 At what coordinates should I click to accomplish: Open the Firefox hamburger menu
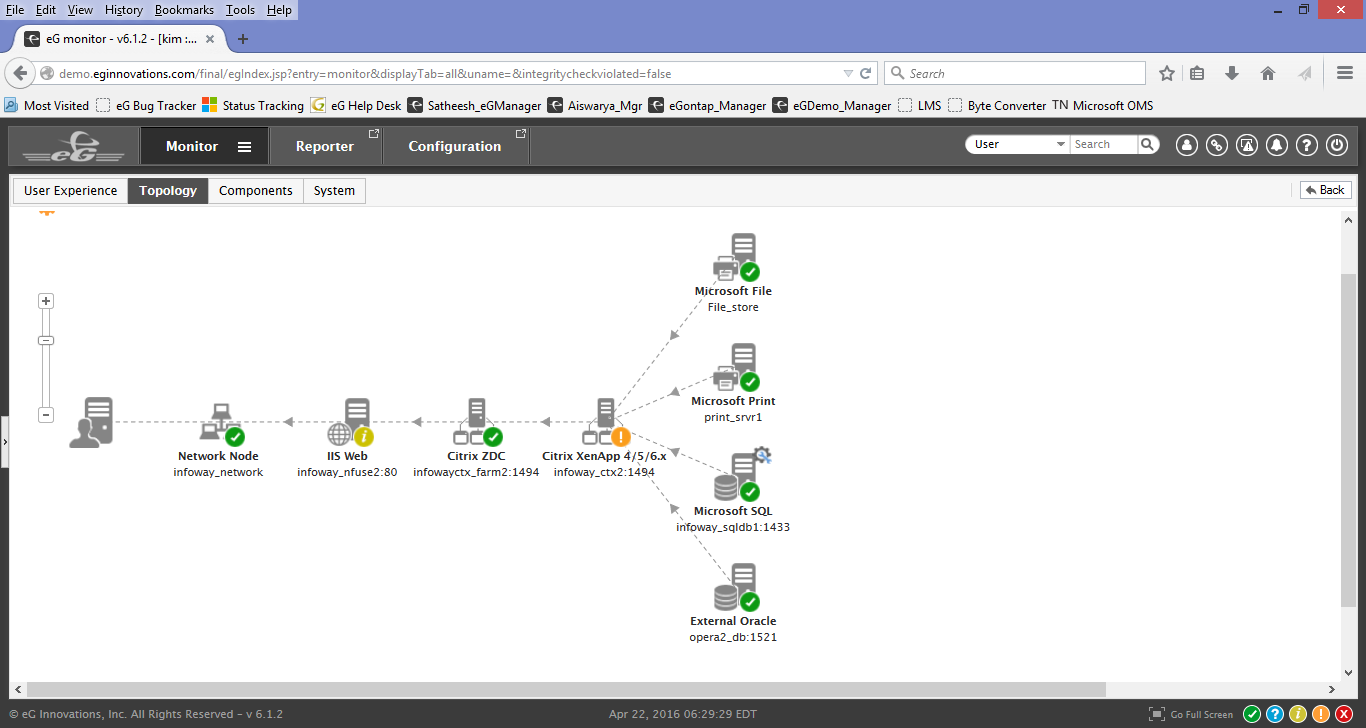click(1345, 73)
